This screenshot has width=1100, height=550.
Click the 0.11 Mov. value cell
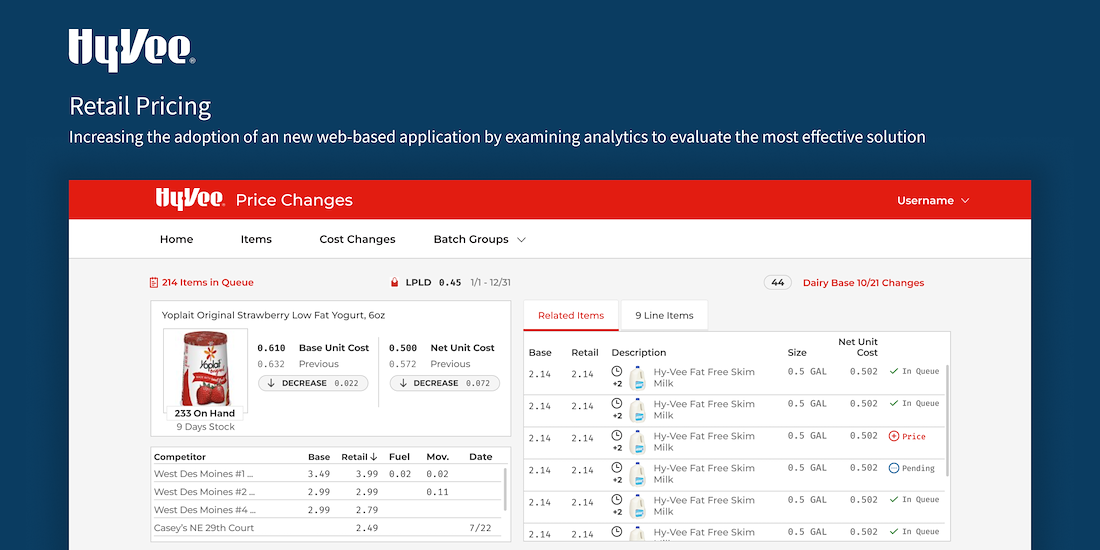(x=437, y=492)
